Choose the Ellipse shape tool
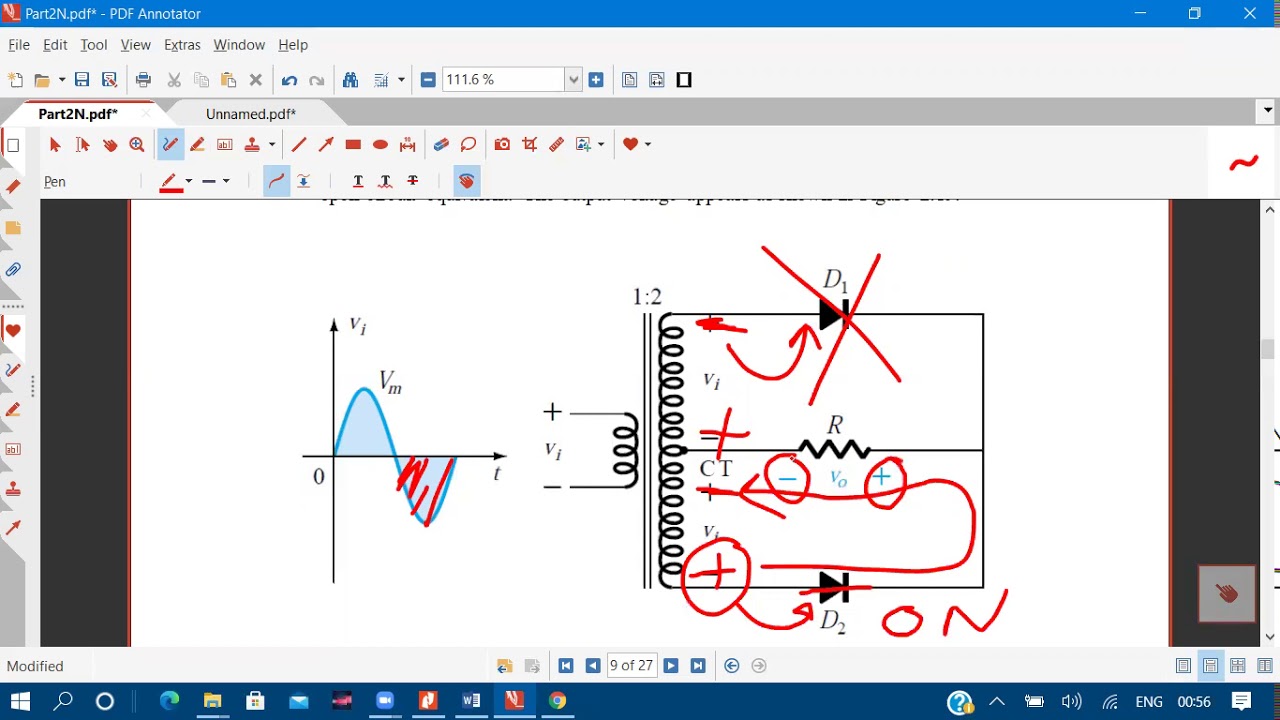The height and width of the screenshot is (720, 1280). tap(380, 145)
